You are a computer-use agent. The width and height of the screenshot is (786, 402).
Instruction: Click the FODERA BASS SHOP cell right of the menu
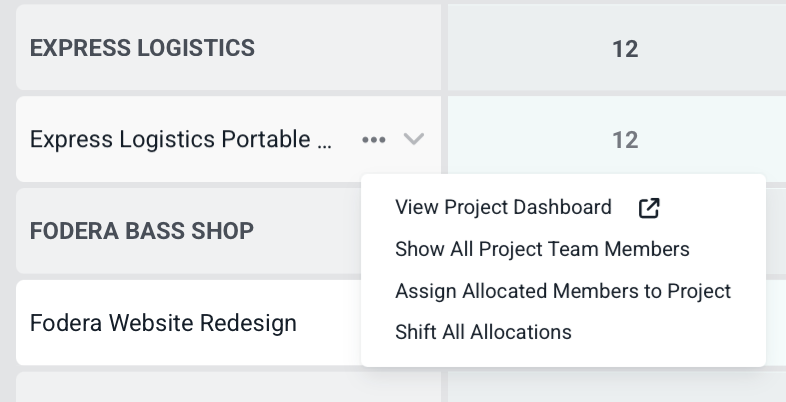point(776,231)
